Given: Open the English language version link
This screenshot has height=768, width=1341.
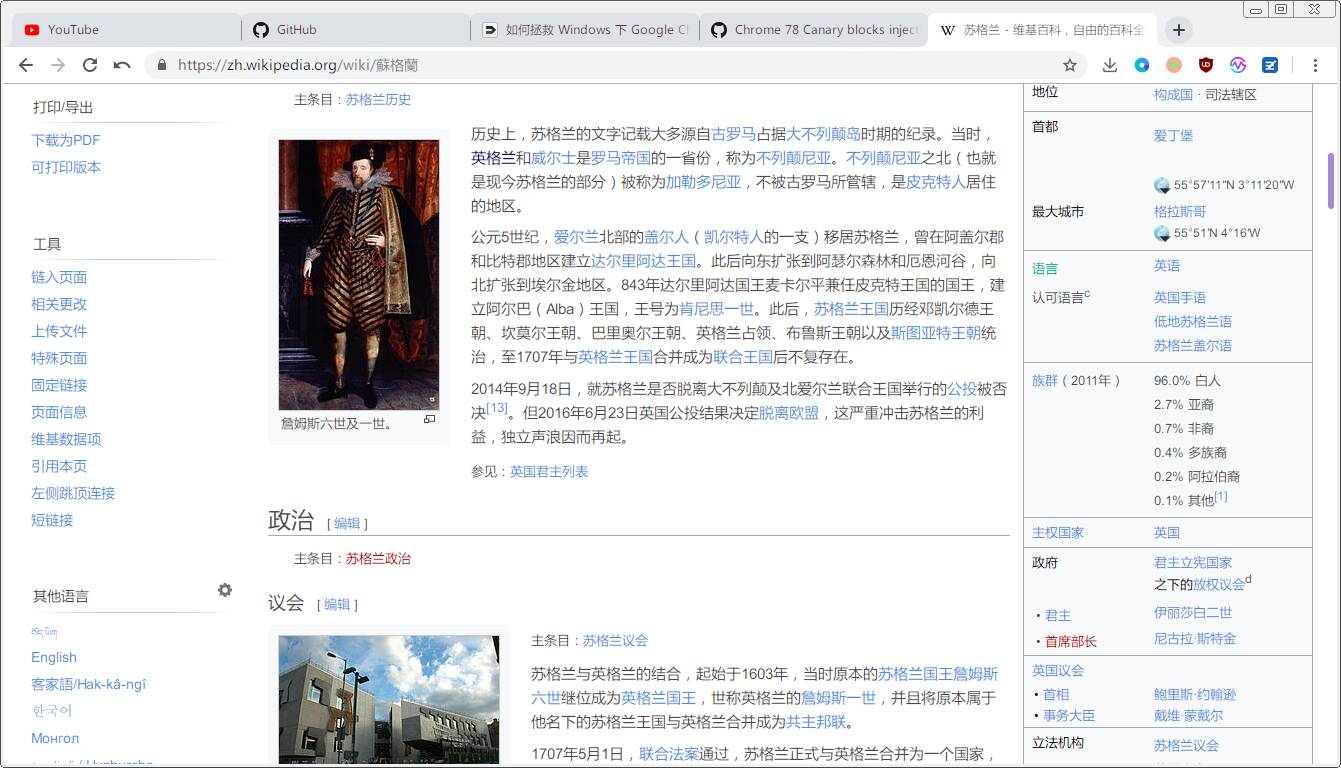Looking at the screenshot, I should 54,657.
